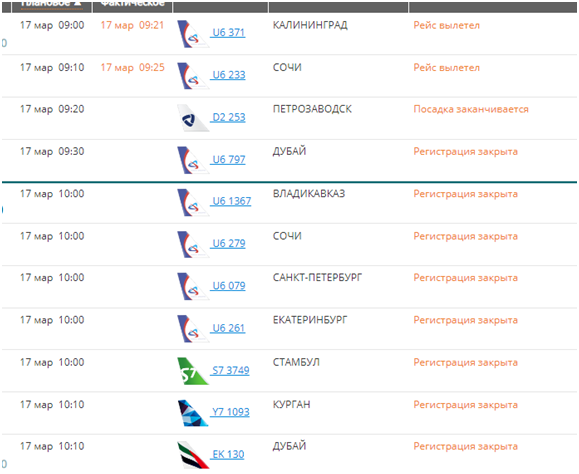Click S7 green tail logo for Istanbul flight

193,371
